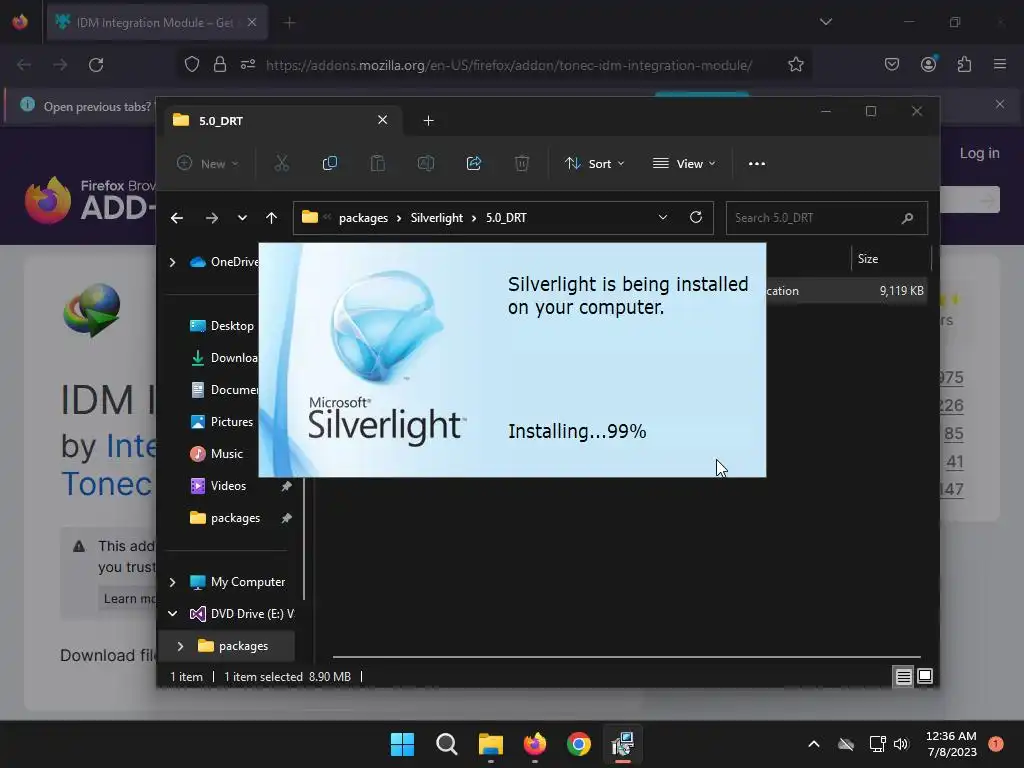
Task: Close the IDM Integration Module tab
Action: click(x=251, y=22)
